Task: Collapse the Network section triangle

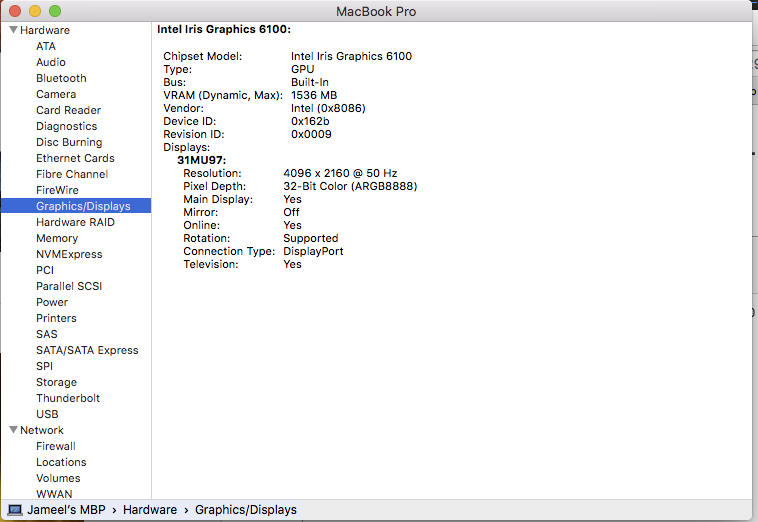Action: pyautogui.click(x=14, y=430)
